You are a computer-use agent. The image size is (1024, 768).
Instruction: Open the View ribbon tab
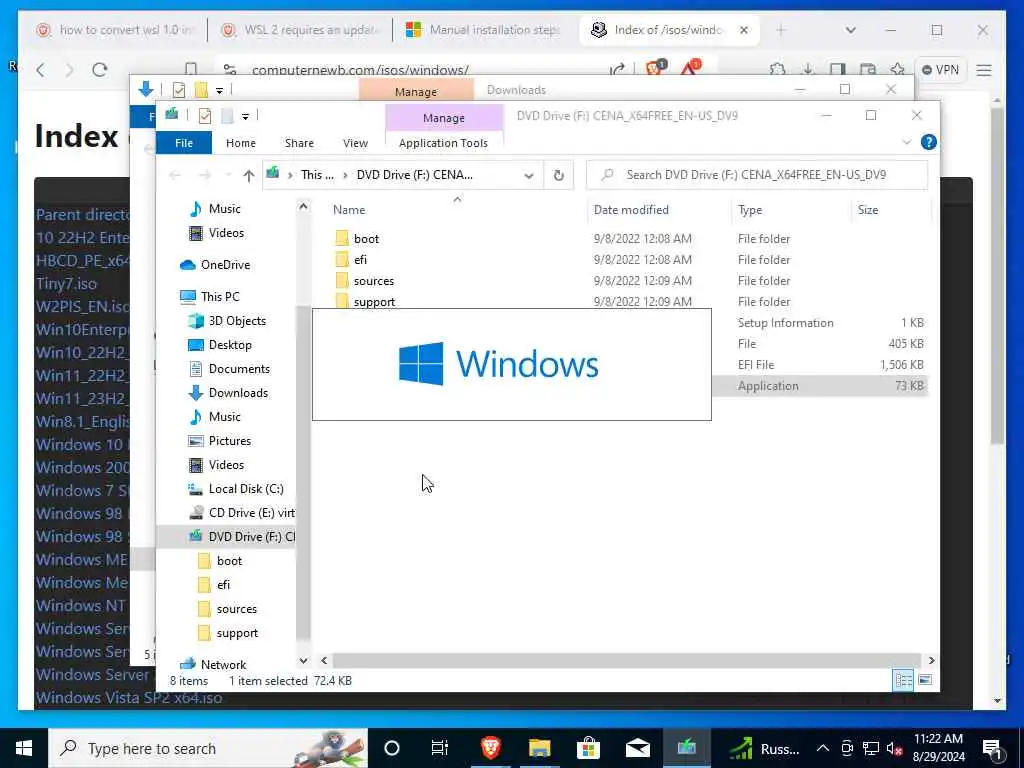[355, 143]
